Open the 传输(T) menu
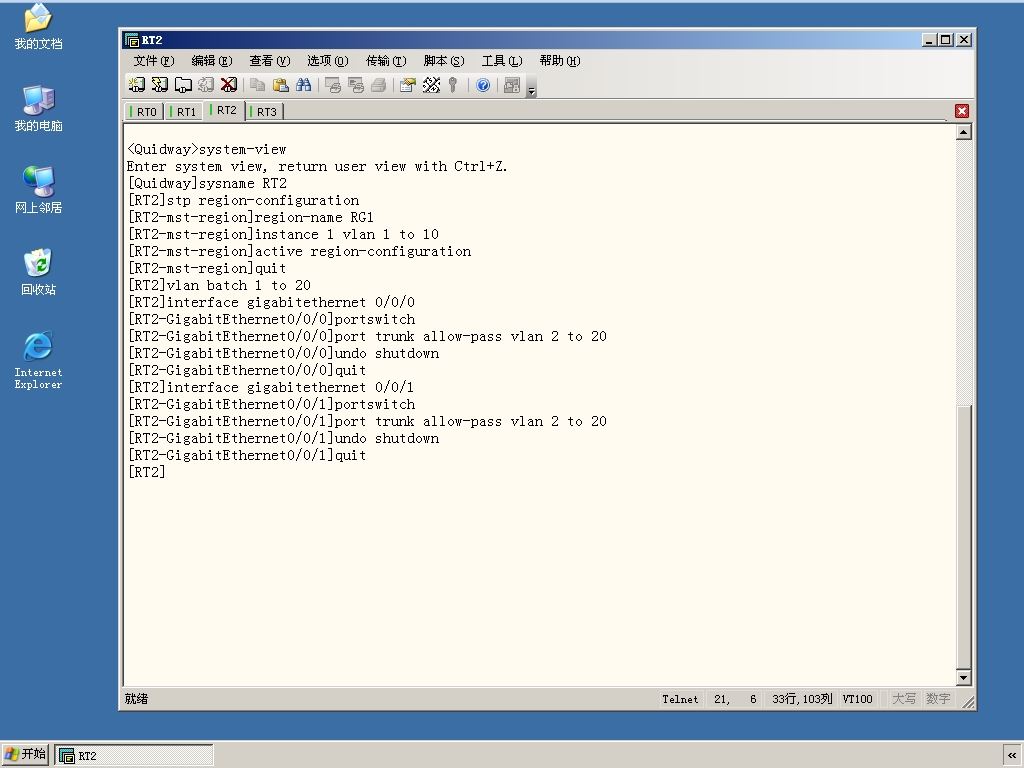 point(386,61)
